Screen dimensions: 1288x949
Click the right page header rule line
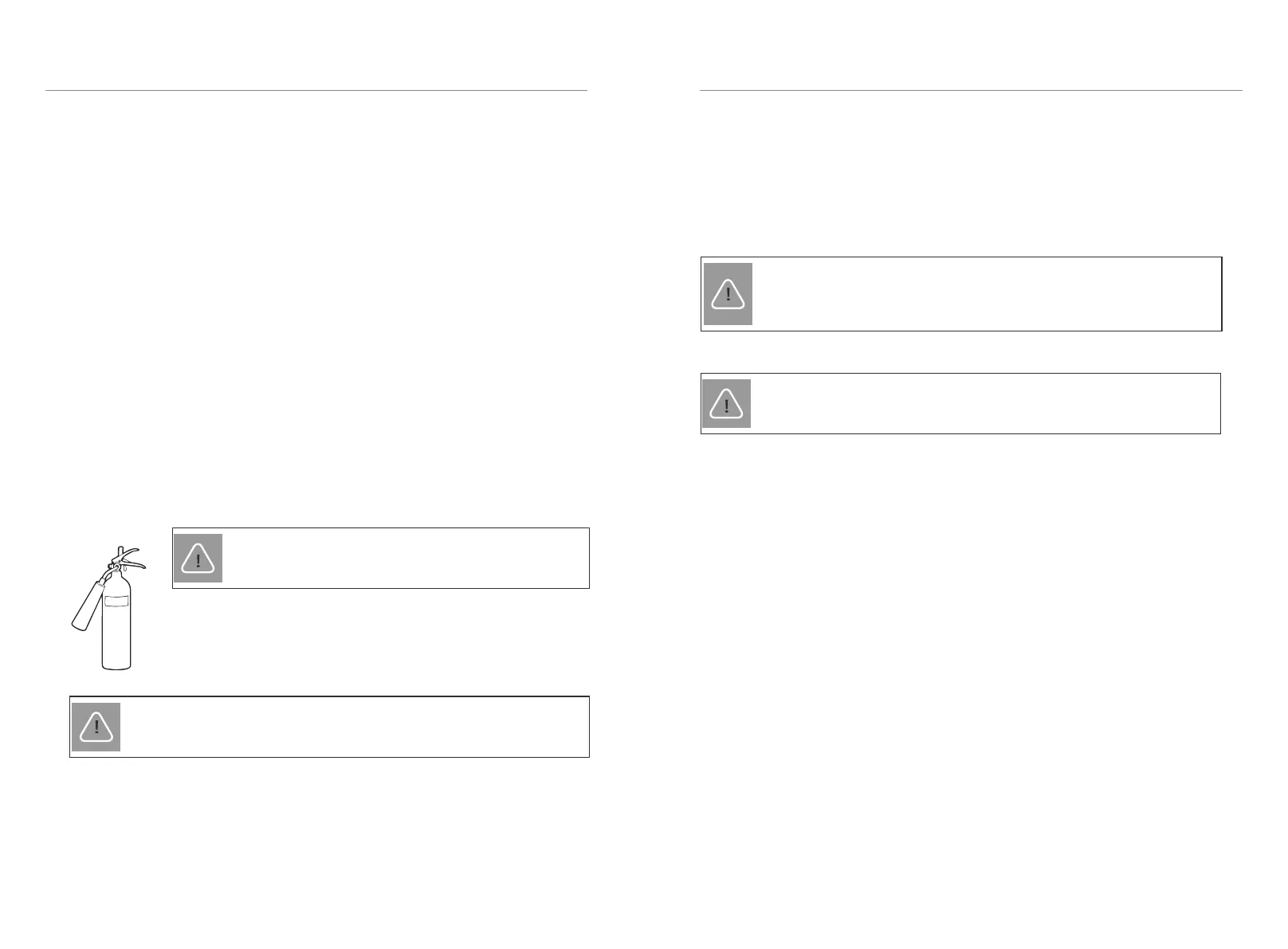(x=971, y=90)
